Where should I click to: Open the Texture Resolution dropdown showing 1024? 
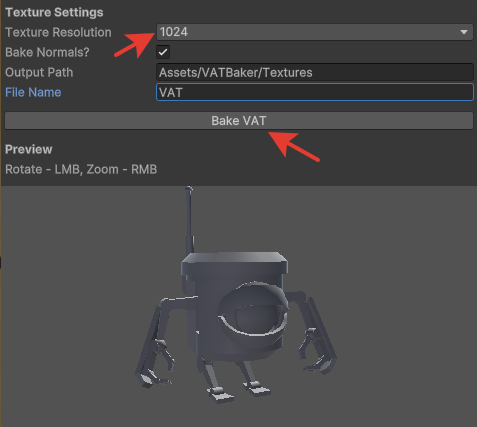pyautogui.click(x=315, y=32)
